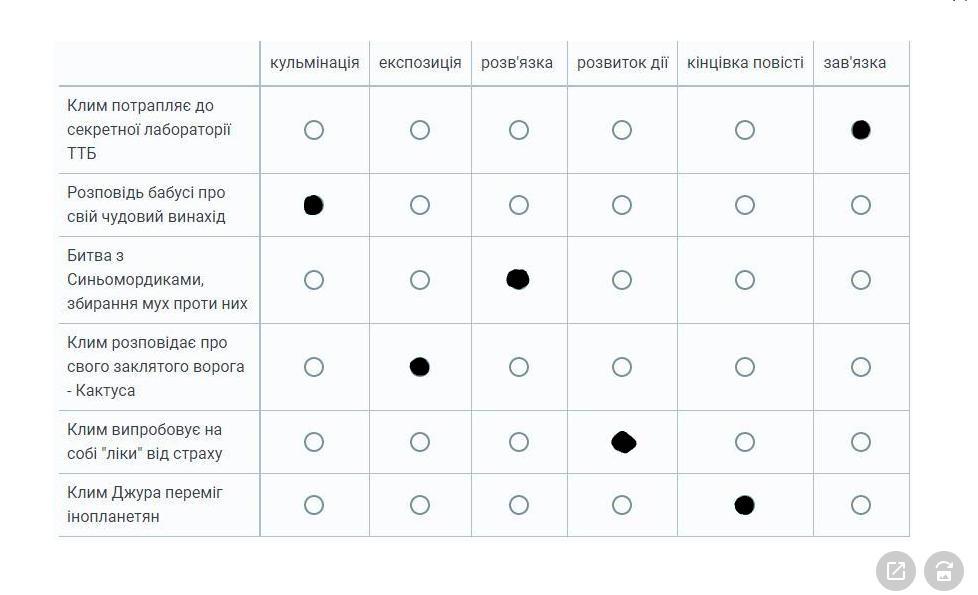Select кульмінація for Клим потрапляє до секретної лабораторії
Screen dimensions: 978x595
click(x=314, y=130)
